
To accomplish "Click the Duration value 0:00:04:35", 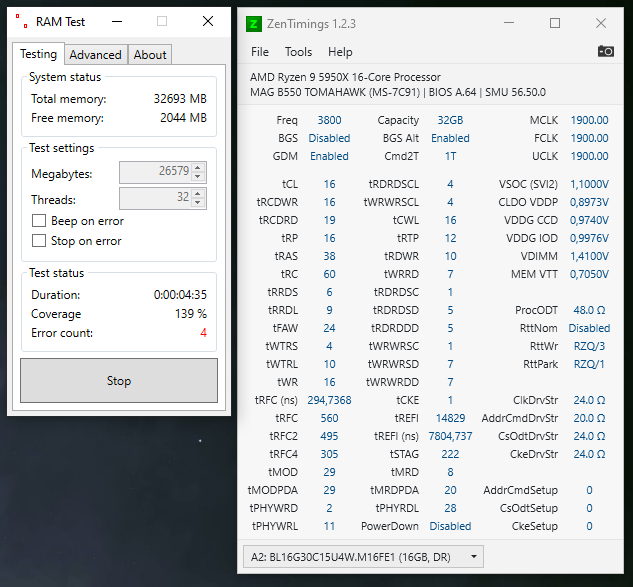I will click(x=180, y=295).
